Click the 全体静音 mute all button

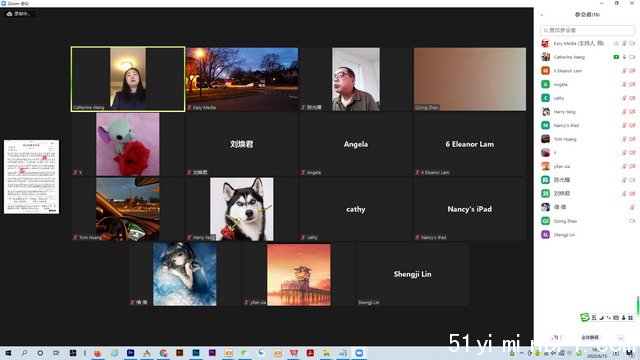[x=590, y=338]
